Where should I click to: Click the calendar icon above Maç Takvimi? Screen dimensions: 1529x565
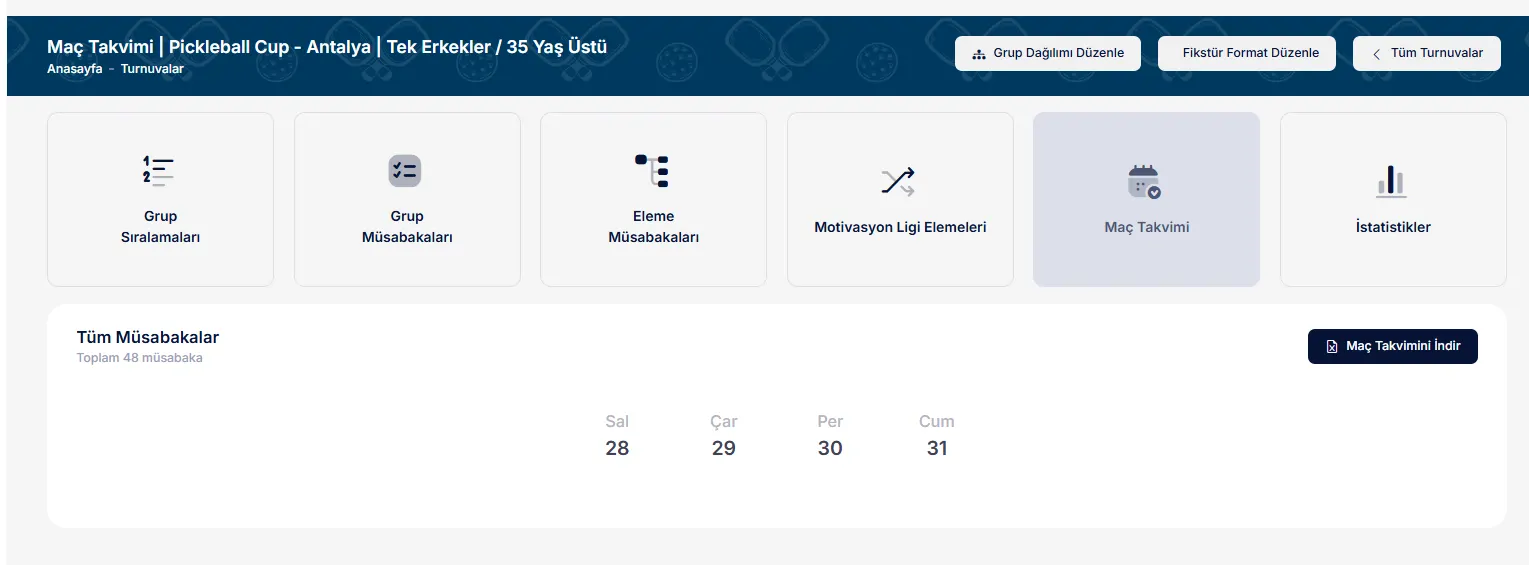(1144, 182)
